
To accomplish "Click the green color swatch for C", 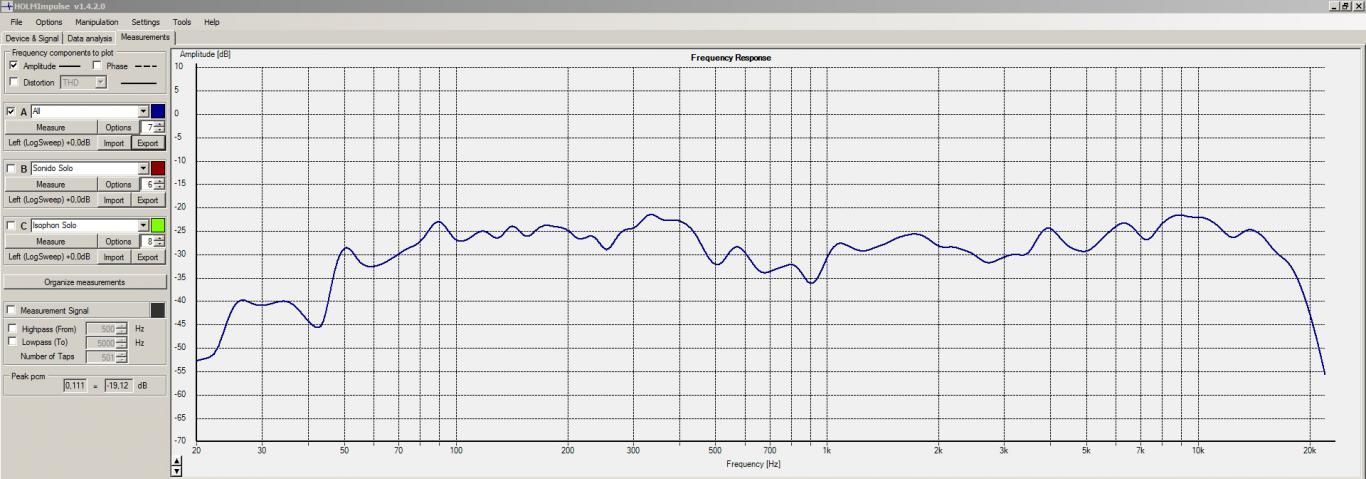I will pyautogui.click(x=158, y=225).
